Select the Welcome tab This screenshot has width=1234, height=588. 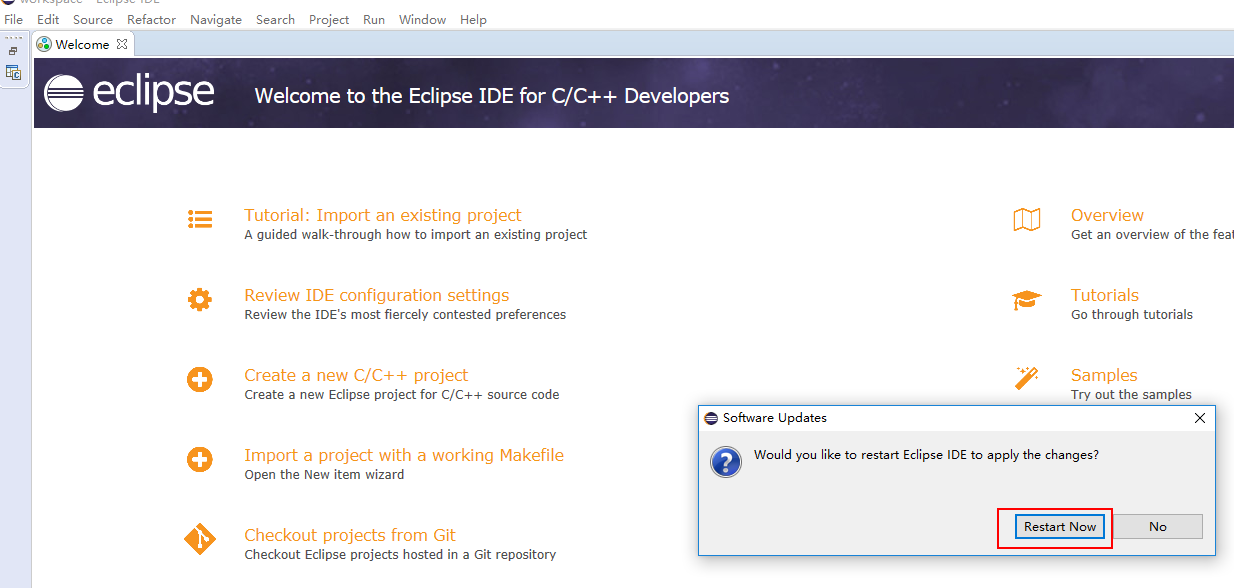83,44
